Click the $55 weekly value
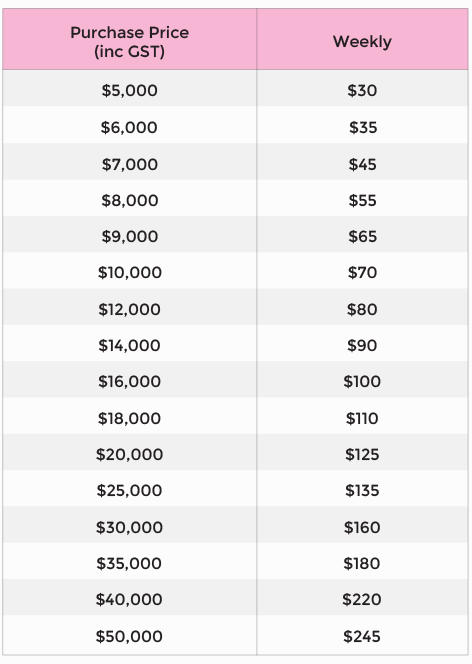Image resolution: width=472 pixels, height=664 pixels. point(362,200)
